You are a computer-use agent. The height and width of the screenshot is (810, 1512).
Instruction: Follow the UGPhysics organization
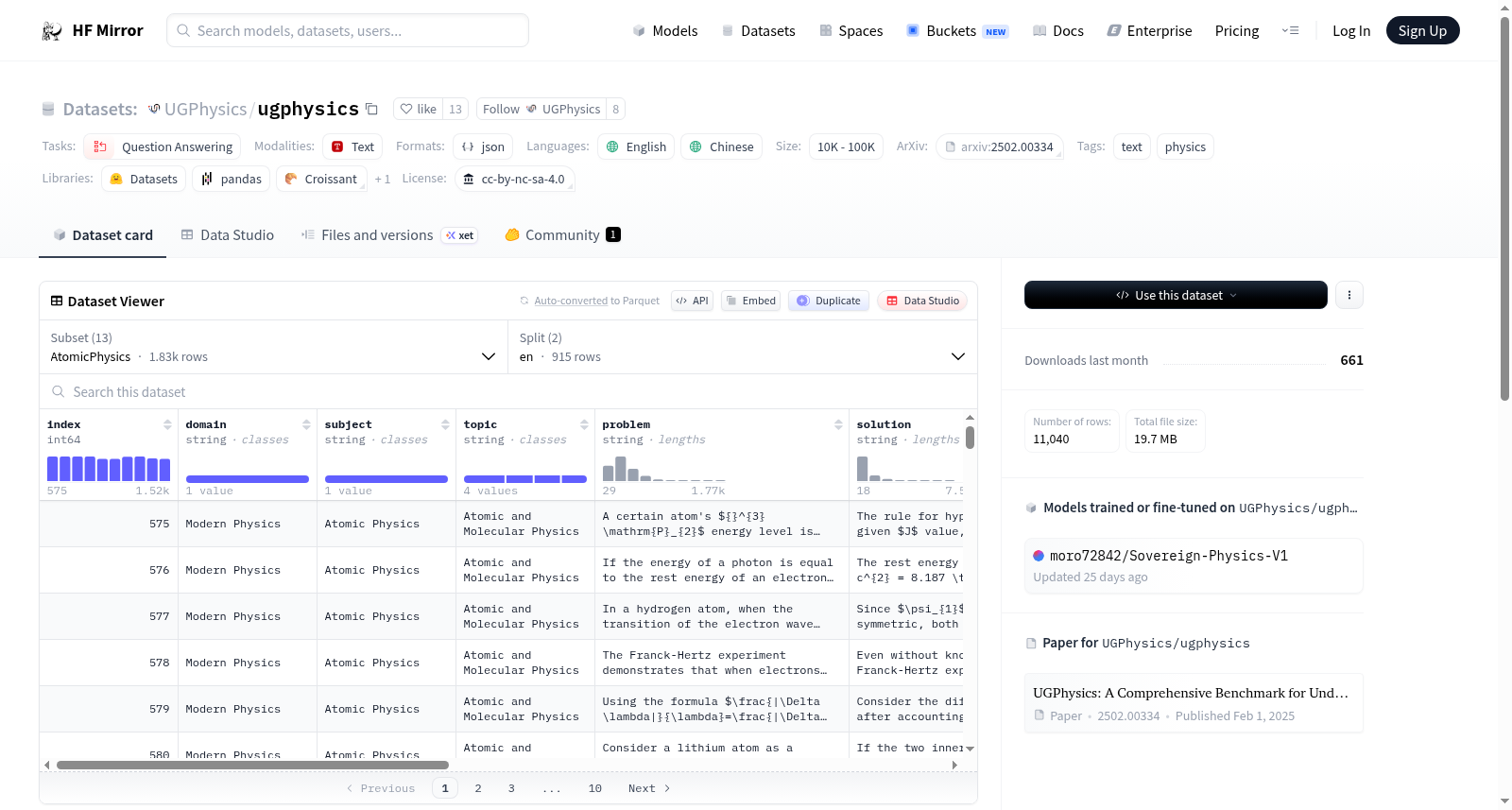[x=541, y=110]
